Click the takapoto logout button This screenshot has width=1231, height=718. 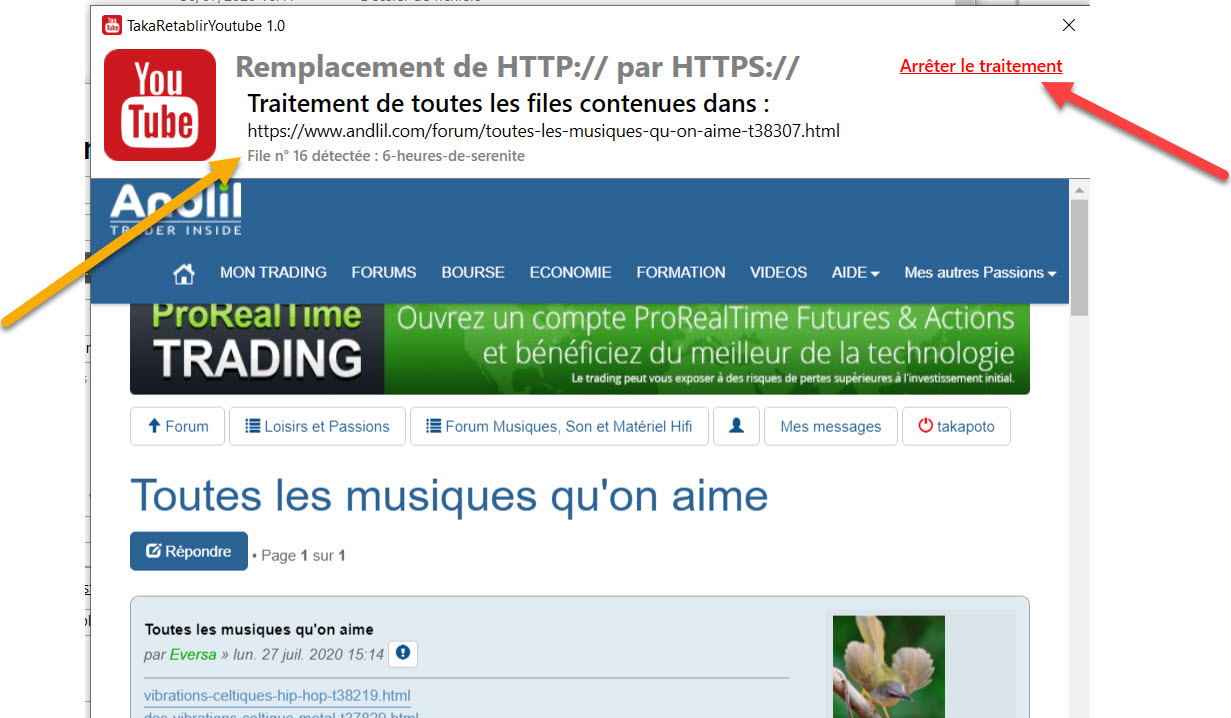click(x=956, y=426)
